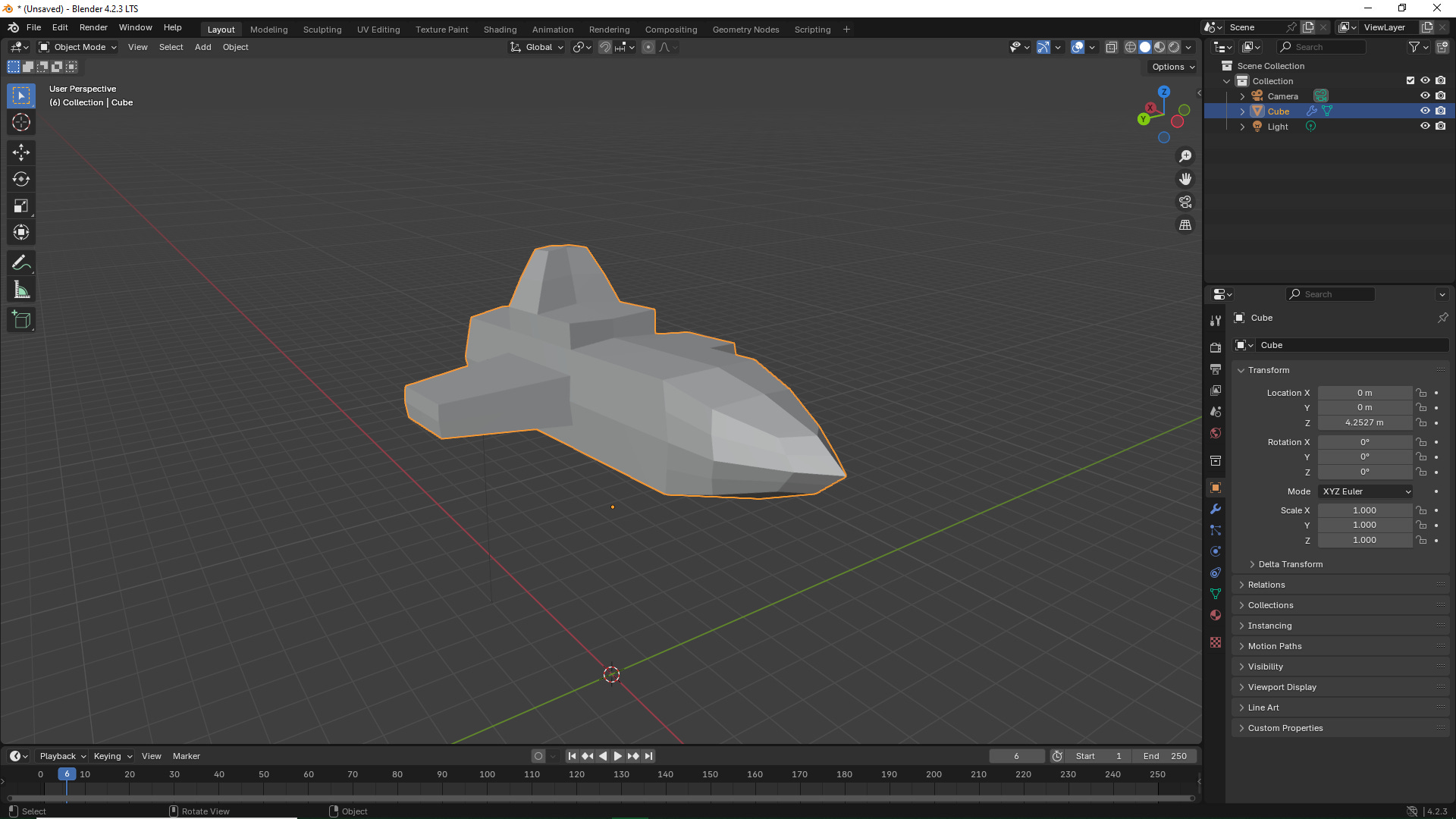Hide the Cube in viewport
This screenshot has width=1456, height=819.
(1425, 111)
